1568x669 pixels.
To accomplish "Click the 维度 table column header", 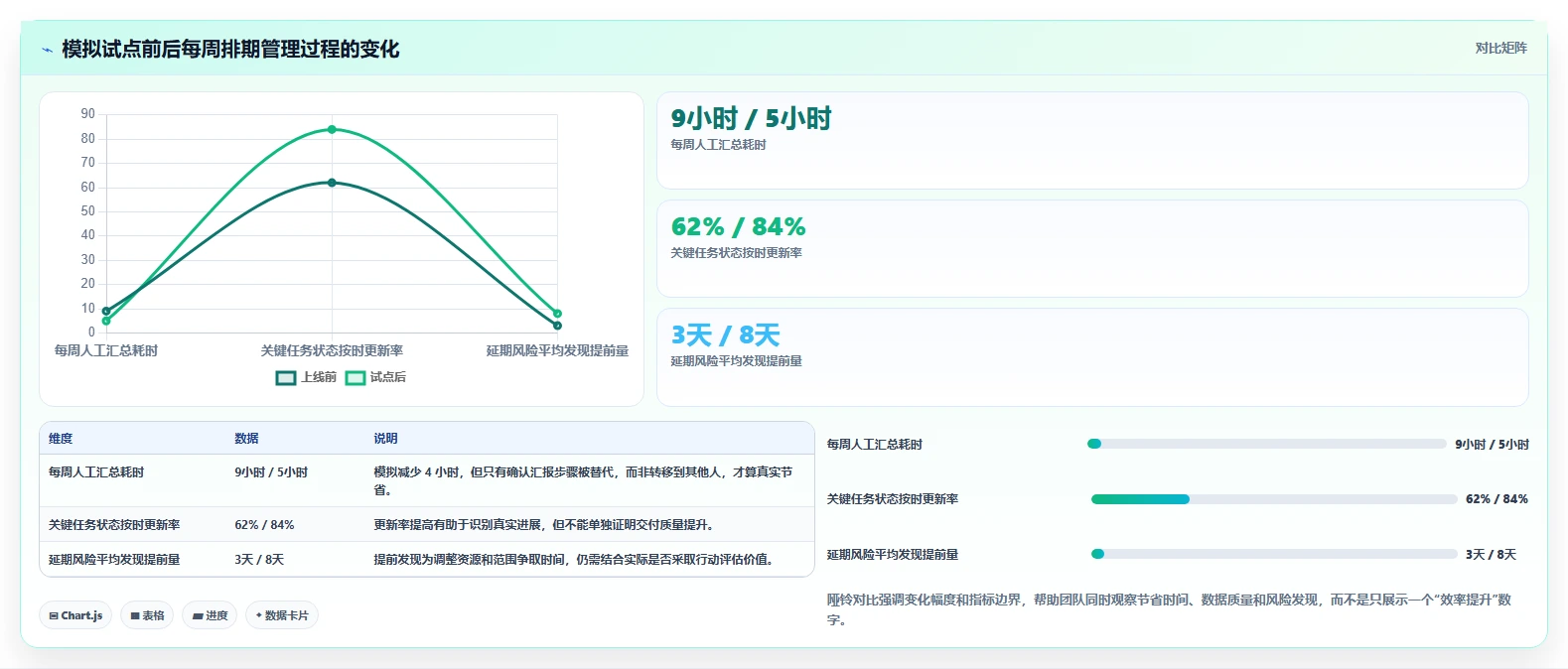I will [61, 439].
